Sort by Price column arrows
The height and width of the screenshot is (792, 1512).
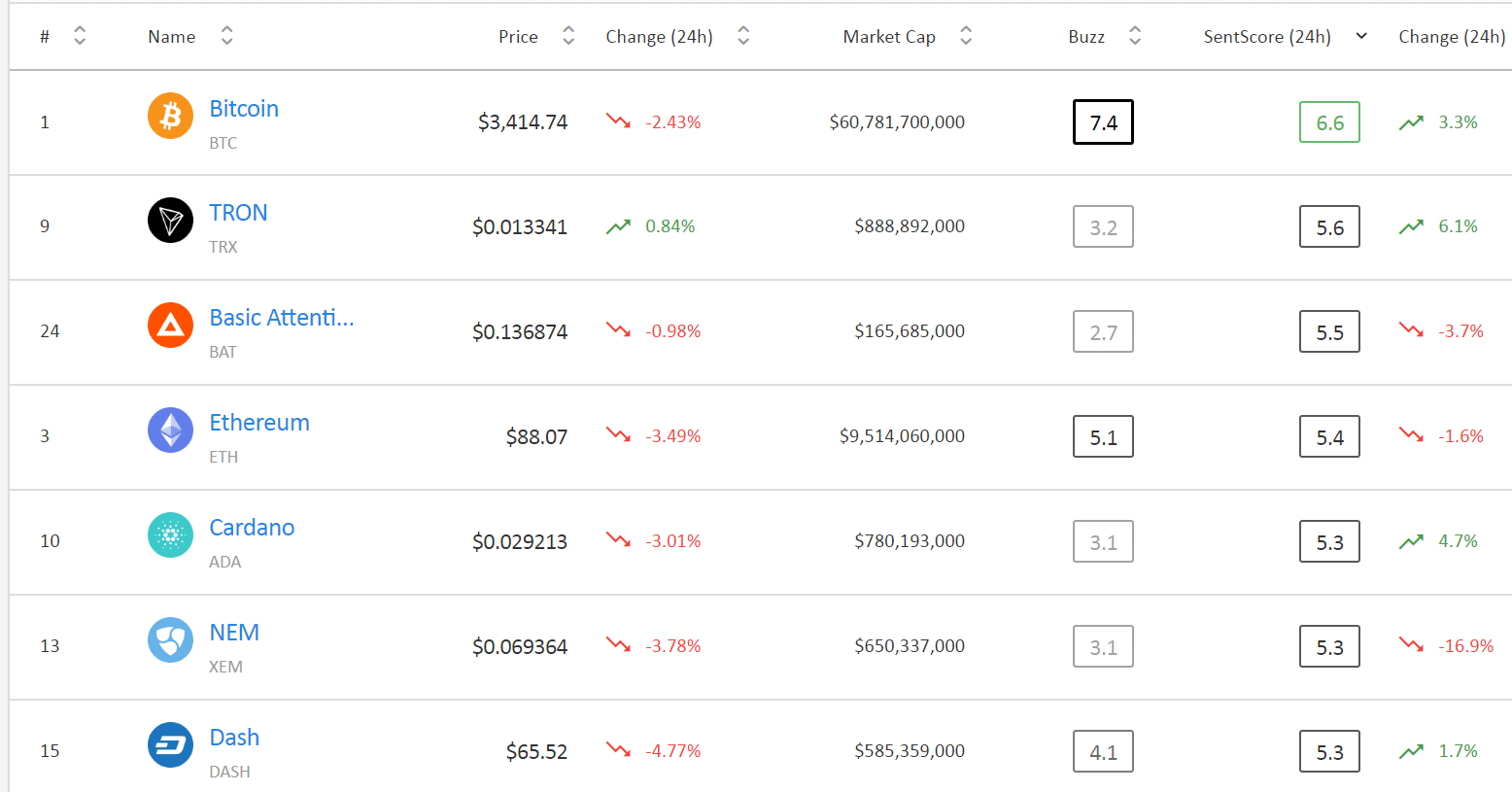[568, 36]
